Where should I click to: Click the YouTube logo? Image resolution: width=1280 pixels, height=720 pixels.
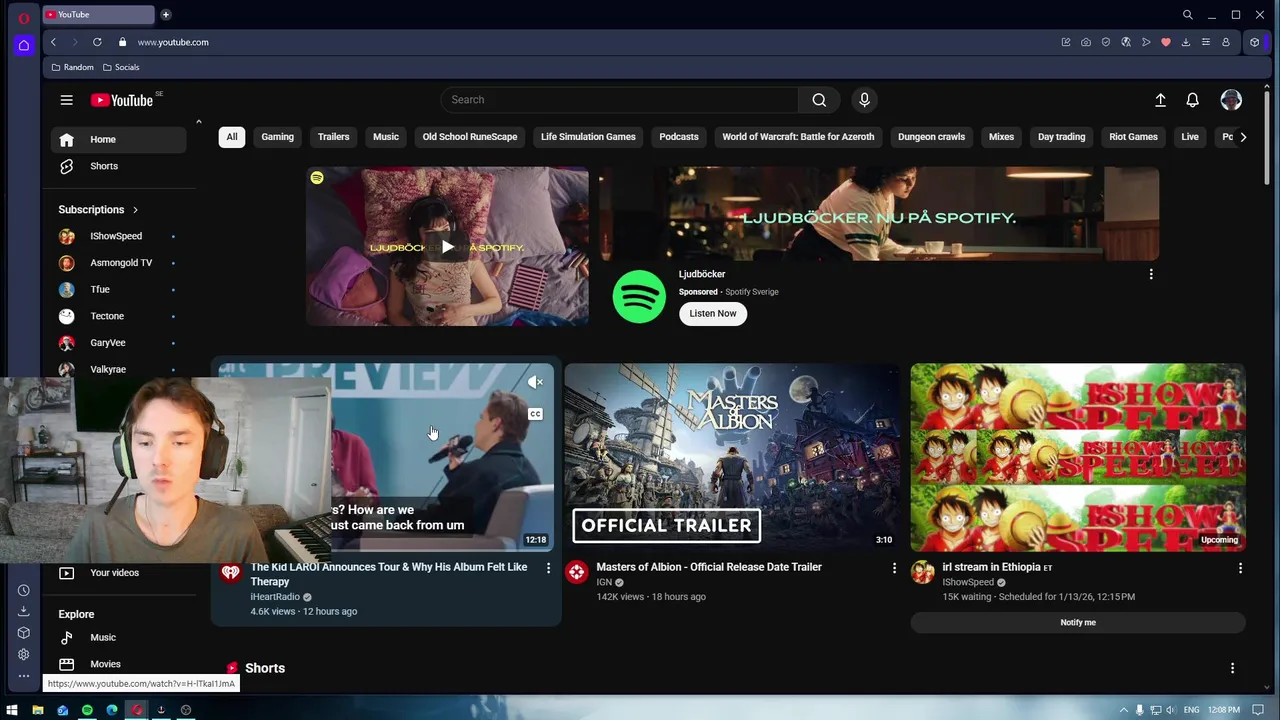click(x=122, y=100)
